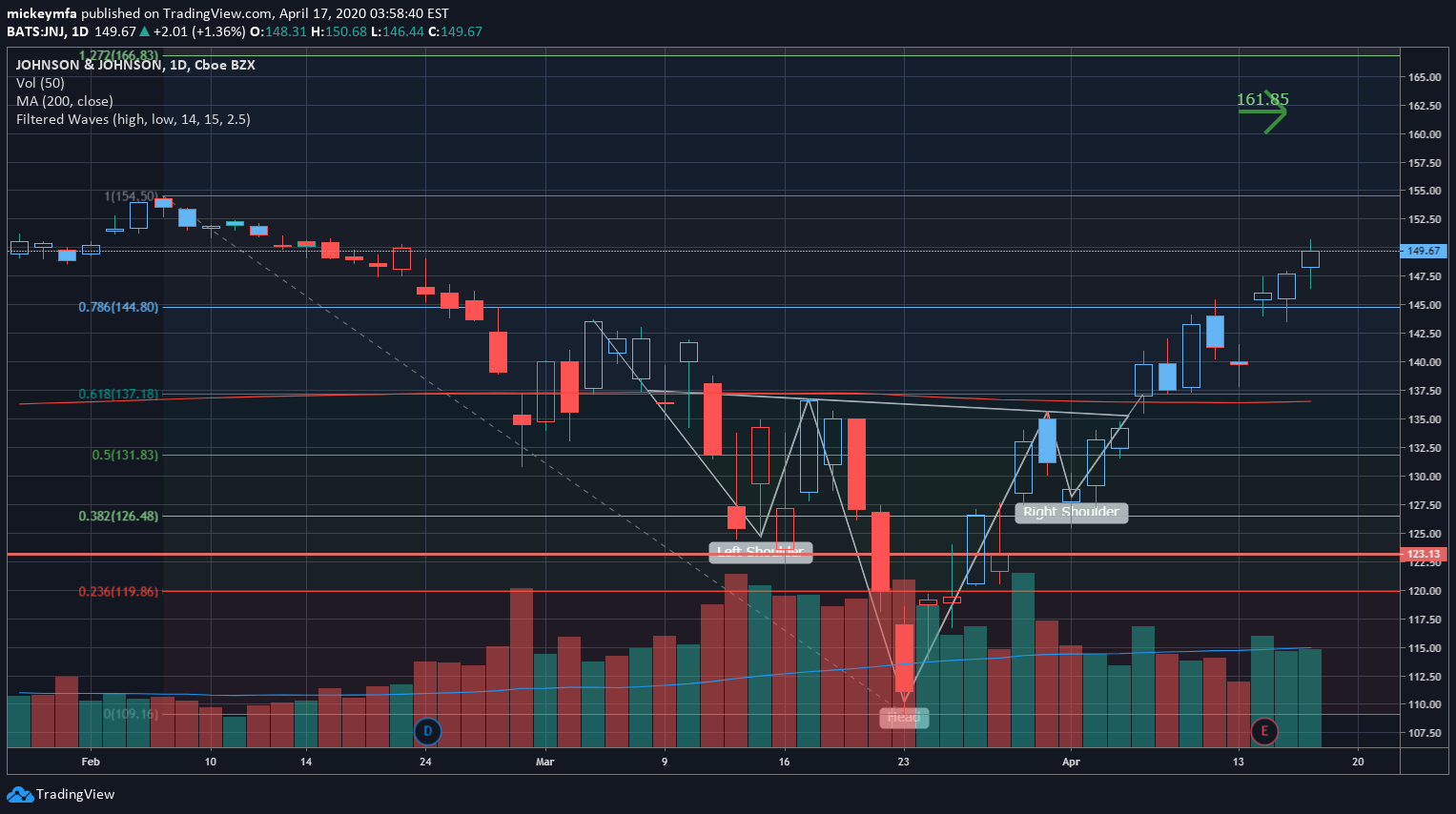Image resolution: width=1456 pixels, height=814 pixels.
Task: Click the open value O:148.31
Action: point(278,31)
